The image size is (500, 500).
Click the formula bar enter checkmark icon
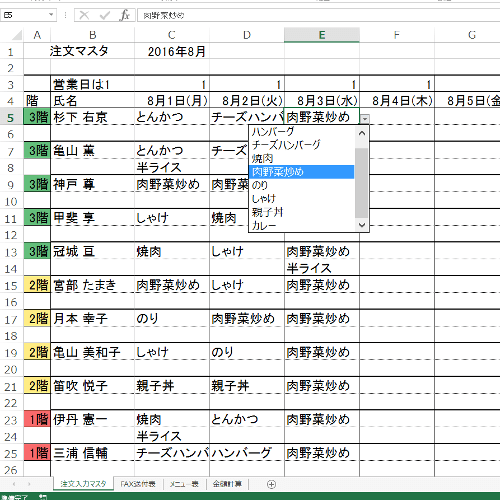pyautogui.click(x=105, y=15)
